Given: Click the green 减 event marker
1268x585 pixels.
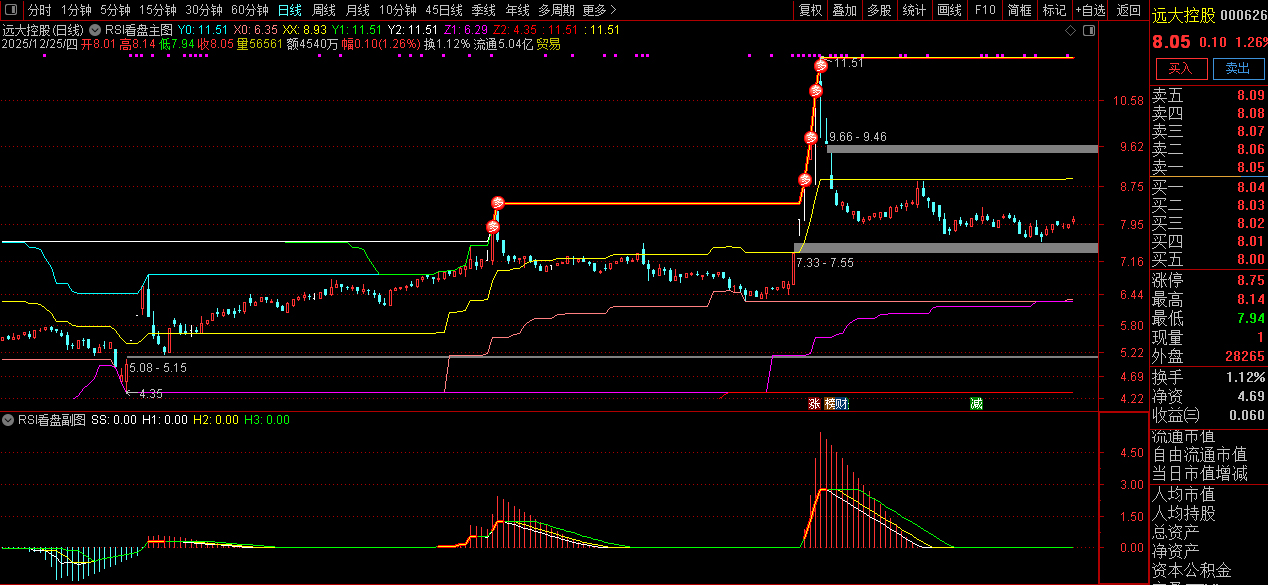Looking at the screenshot, I should (975, 404).
